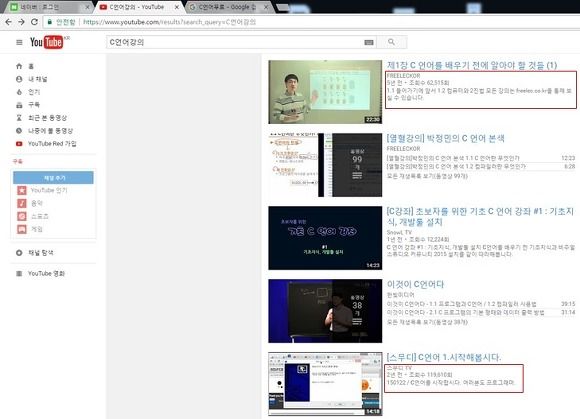Screen dimensions: 580x419
Task: Open the Music (음악) channel entry
Action: tap(30, 203)
